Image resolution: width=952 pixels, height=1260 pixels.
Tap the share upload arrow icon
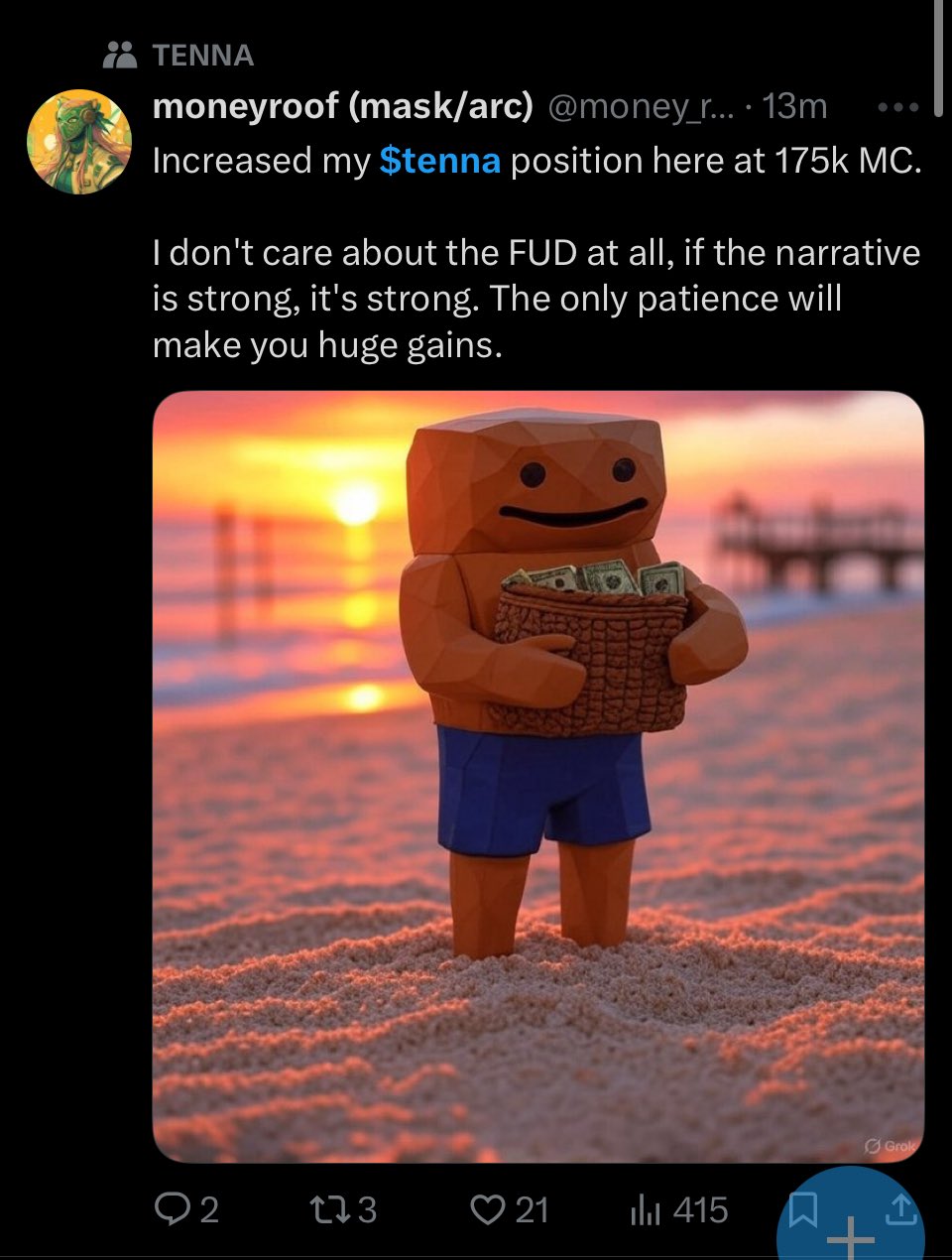tap(899, 1208)
